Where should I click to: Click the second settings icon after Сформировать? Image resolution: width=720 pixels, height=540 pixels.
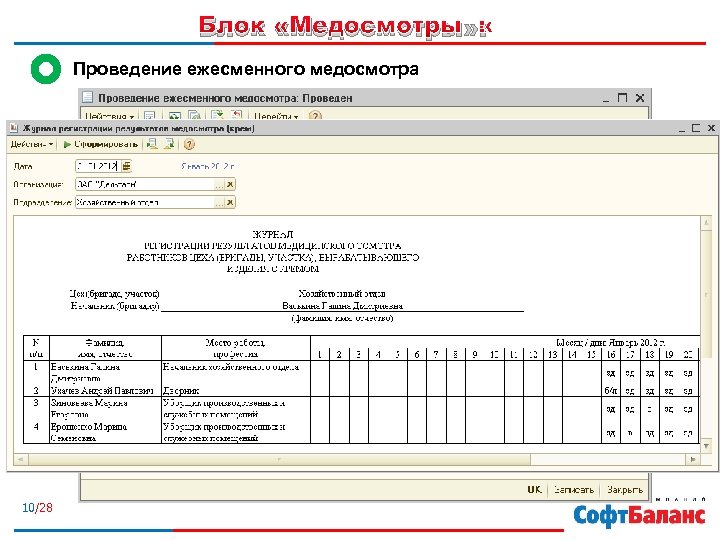point(169,144)
